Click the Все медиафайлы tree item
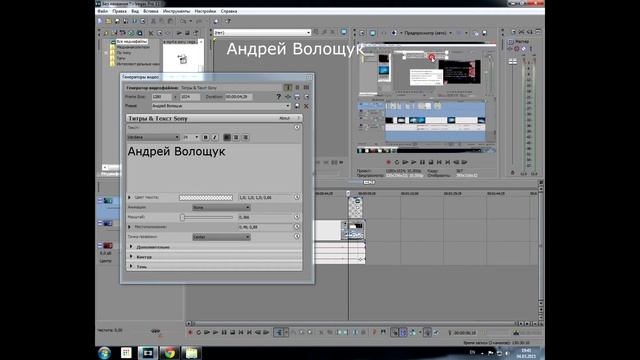 click(x=131, y=42)
